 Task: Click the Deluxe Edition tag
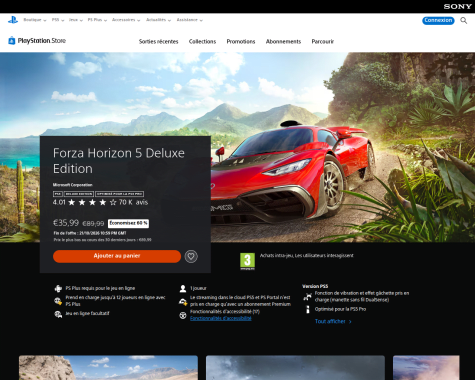pos(79,194)
